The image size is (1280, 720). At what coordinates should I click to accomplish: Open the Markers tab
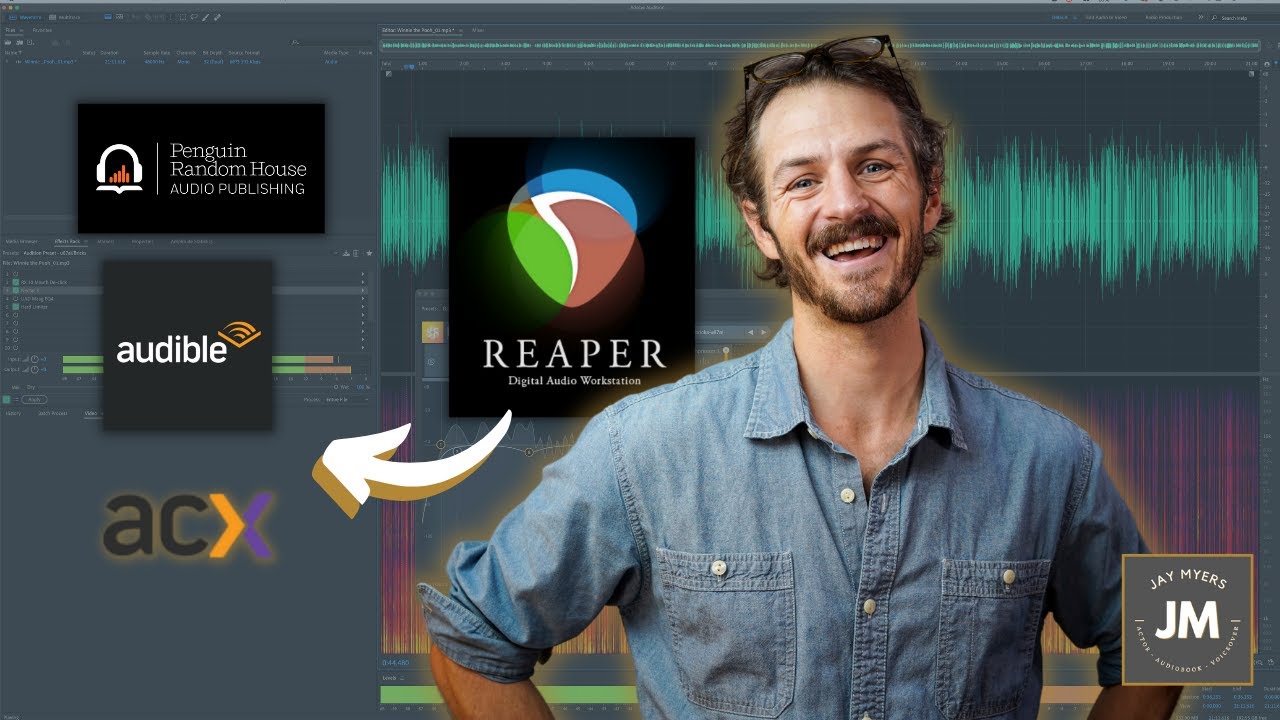click(105, 241)
